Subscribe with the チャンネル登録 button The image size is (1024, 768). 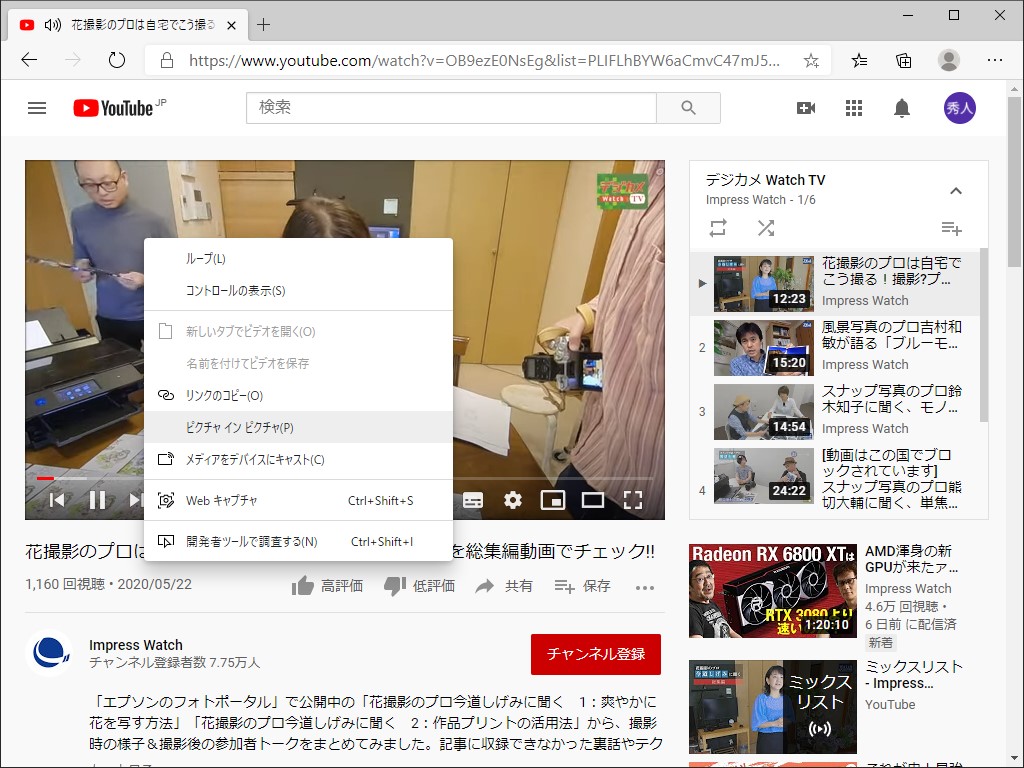click(x=596, y=654)
